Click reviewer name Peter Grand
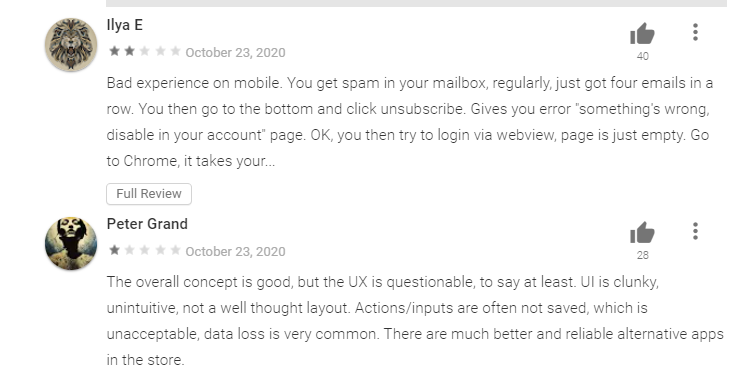 [147, 224]
